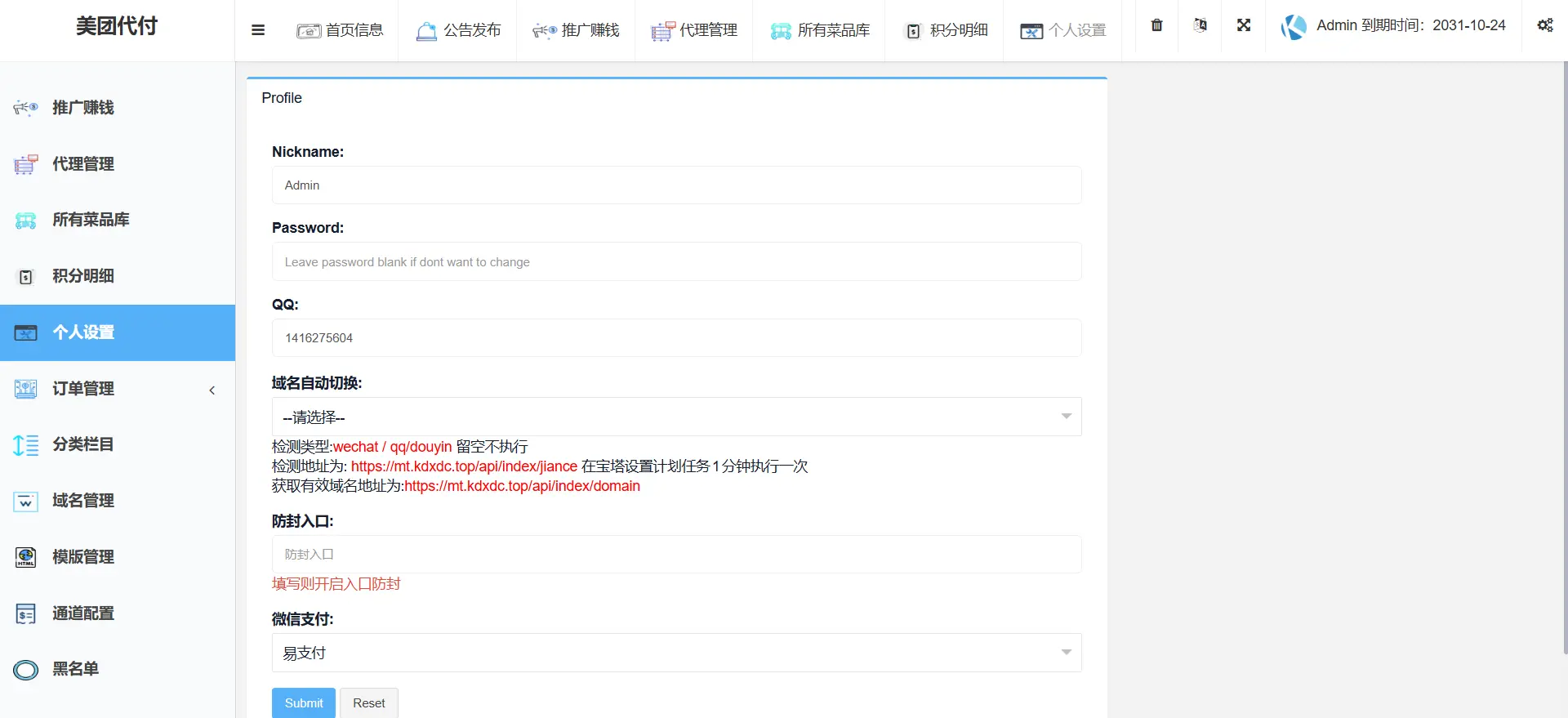Open the gears settings icon

[1545, 25]
